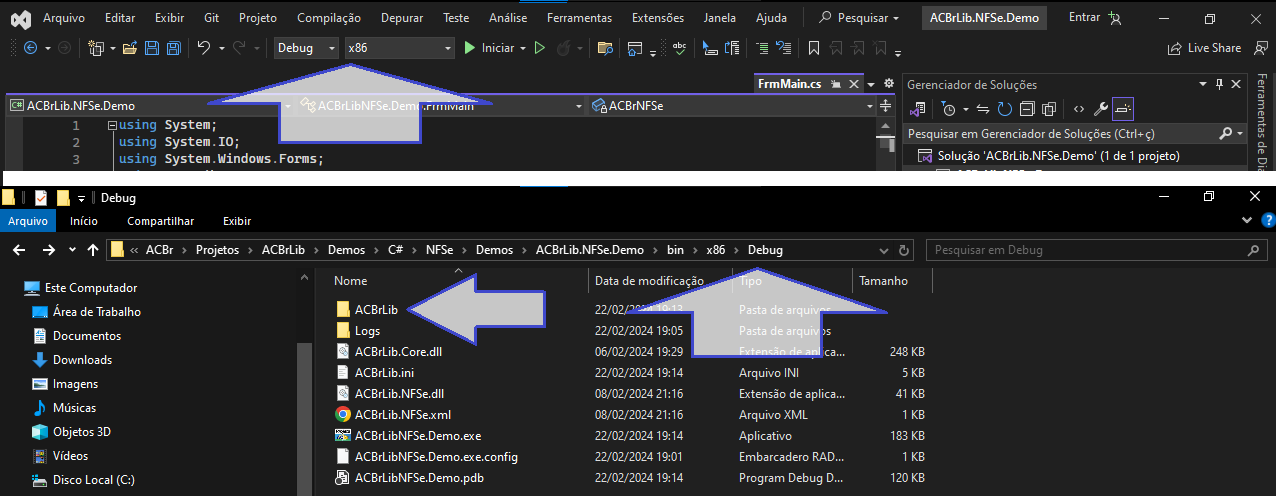Screen dimensions: 1276x496
Task: Click the New Project icon in the toolbar
Action: click(x=96, y=48)
